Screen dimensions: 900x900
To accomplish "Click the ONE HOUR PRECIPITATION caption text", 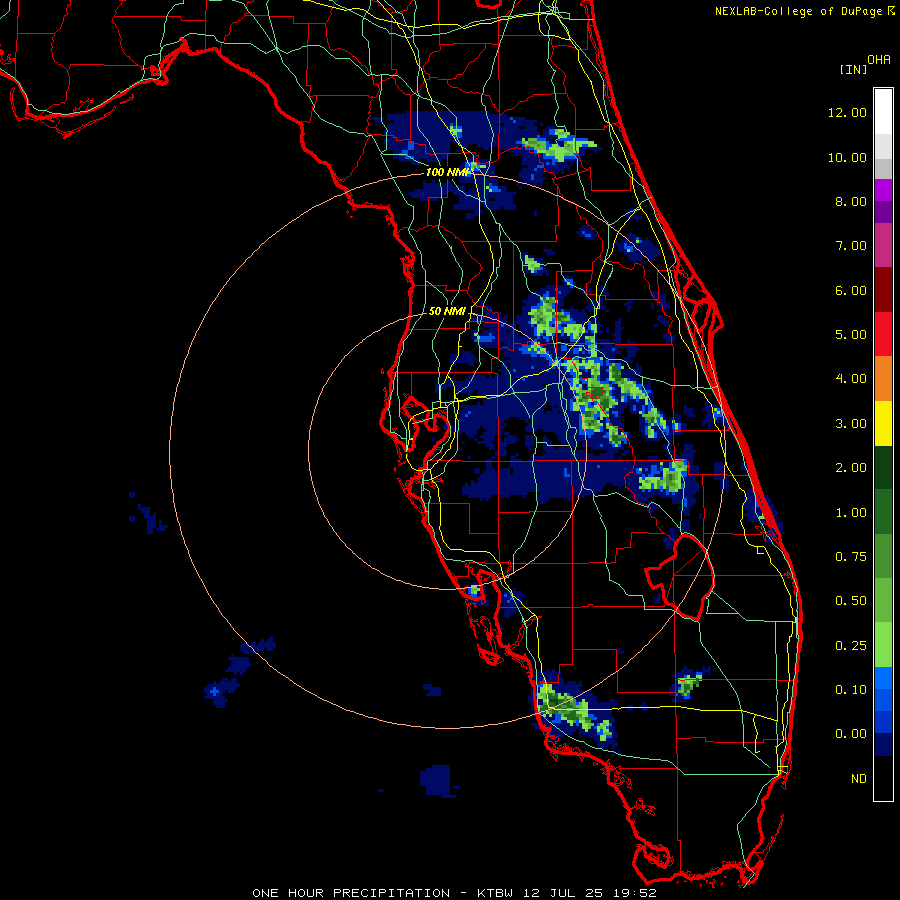I will coord(351,893).
